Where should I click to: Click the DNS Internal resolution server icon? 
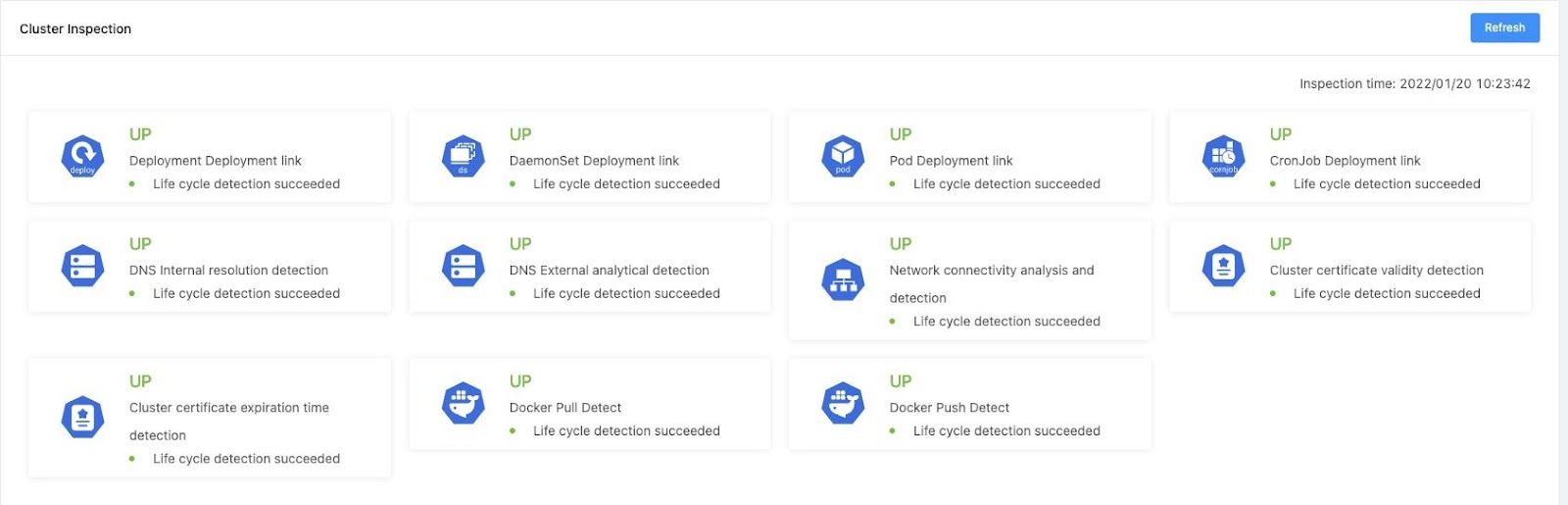click(x=83, y=266)
